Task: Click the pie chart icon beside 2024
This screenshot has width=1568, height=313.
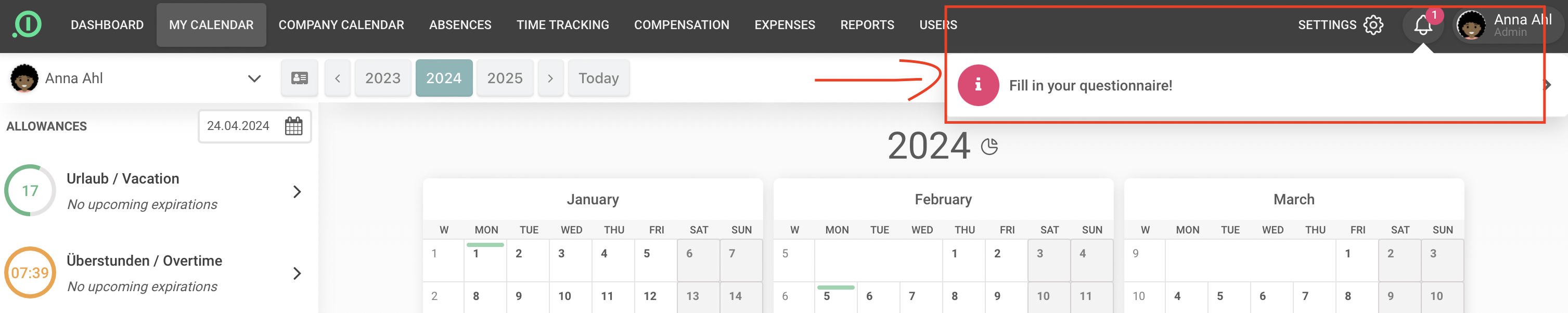Action: pos(989,147)
